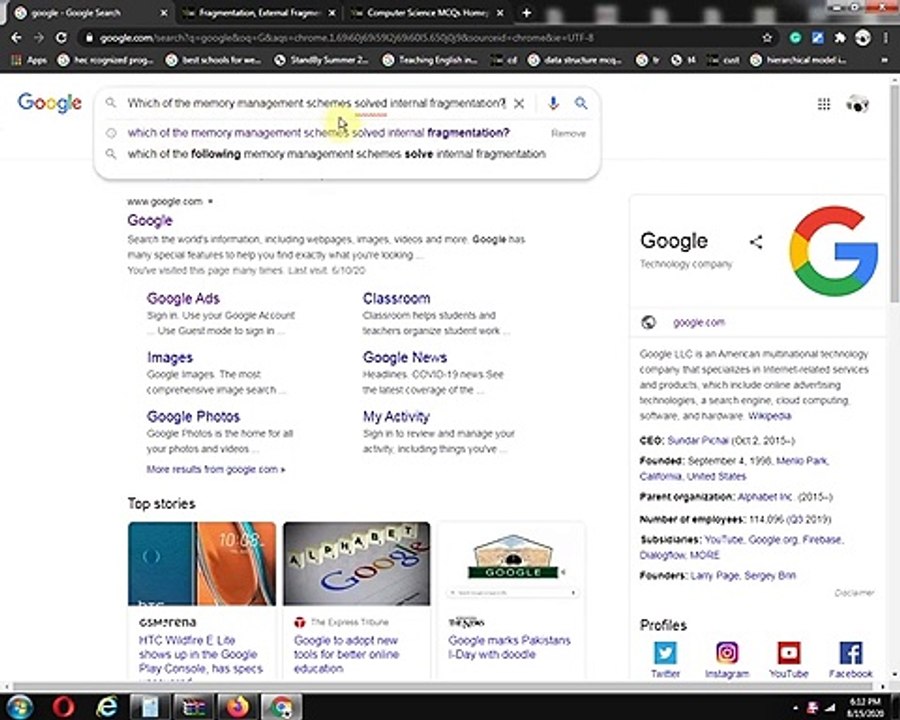The width and height of the screenshot is (900, 720).
Task: Choose suggestion 'which of the following memory management'
Action: (x=336, y=154)
